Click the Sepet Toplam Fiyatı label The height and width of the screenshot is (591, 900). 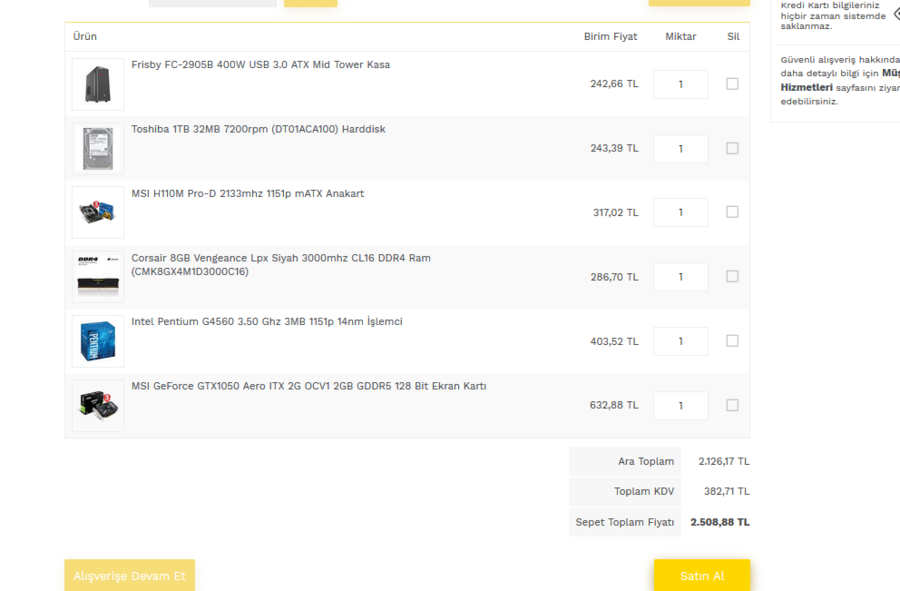[x=625, y=522]
